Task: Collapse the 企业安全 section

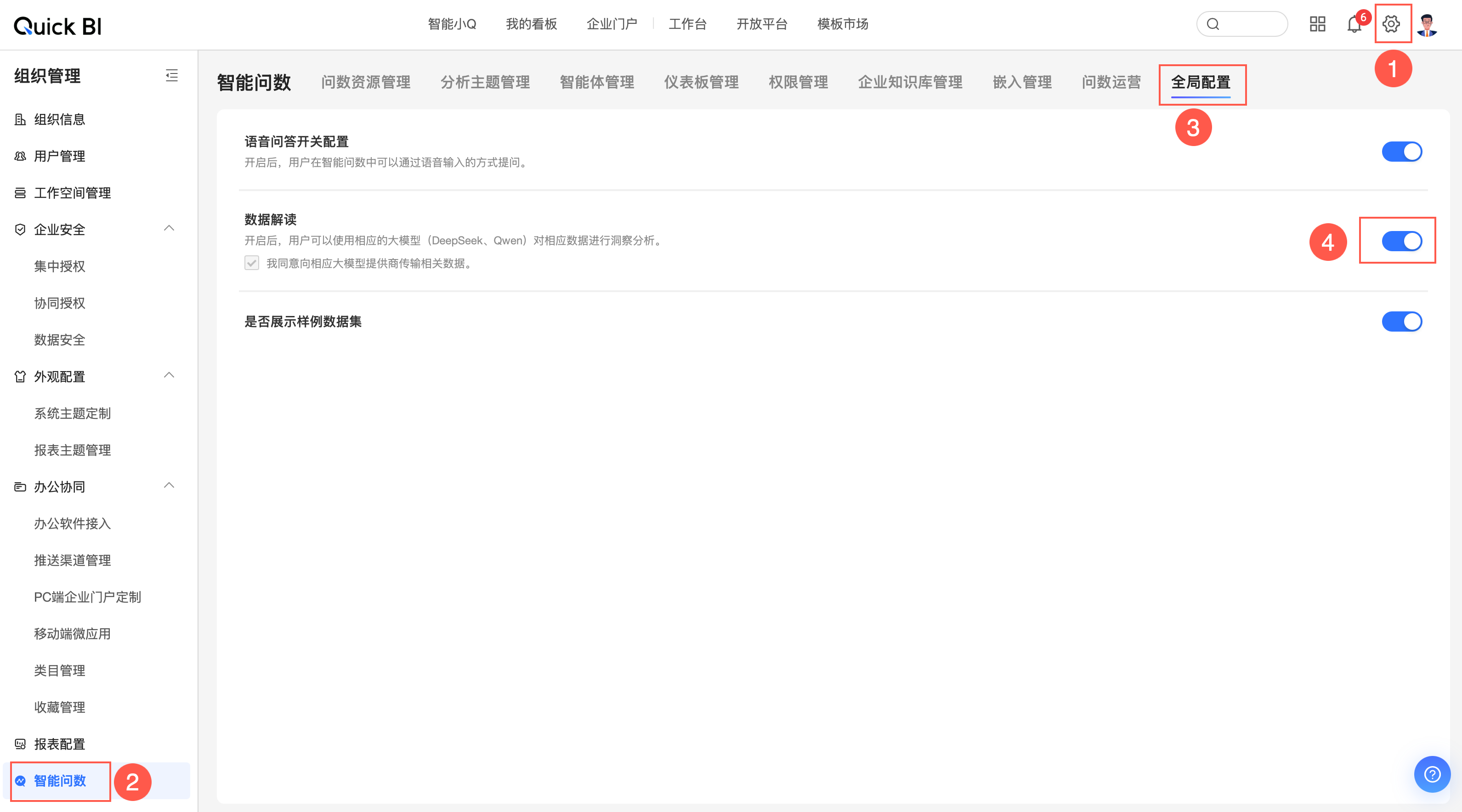Action: coord(169,229)
